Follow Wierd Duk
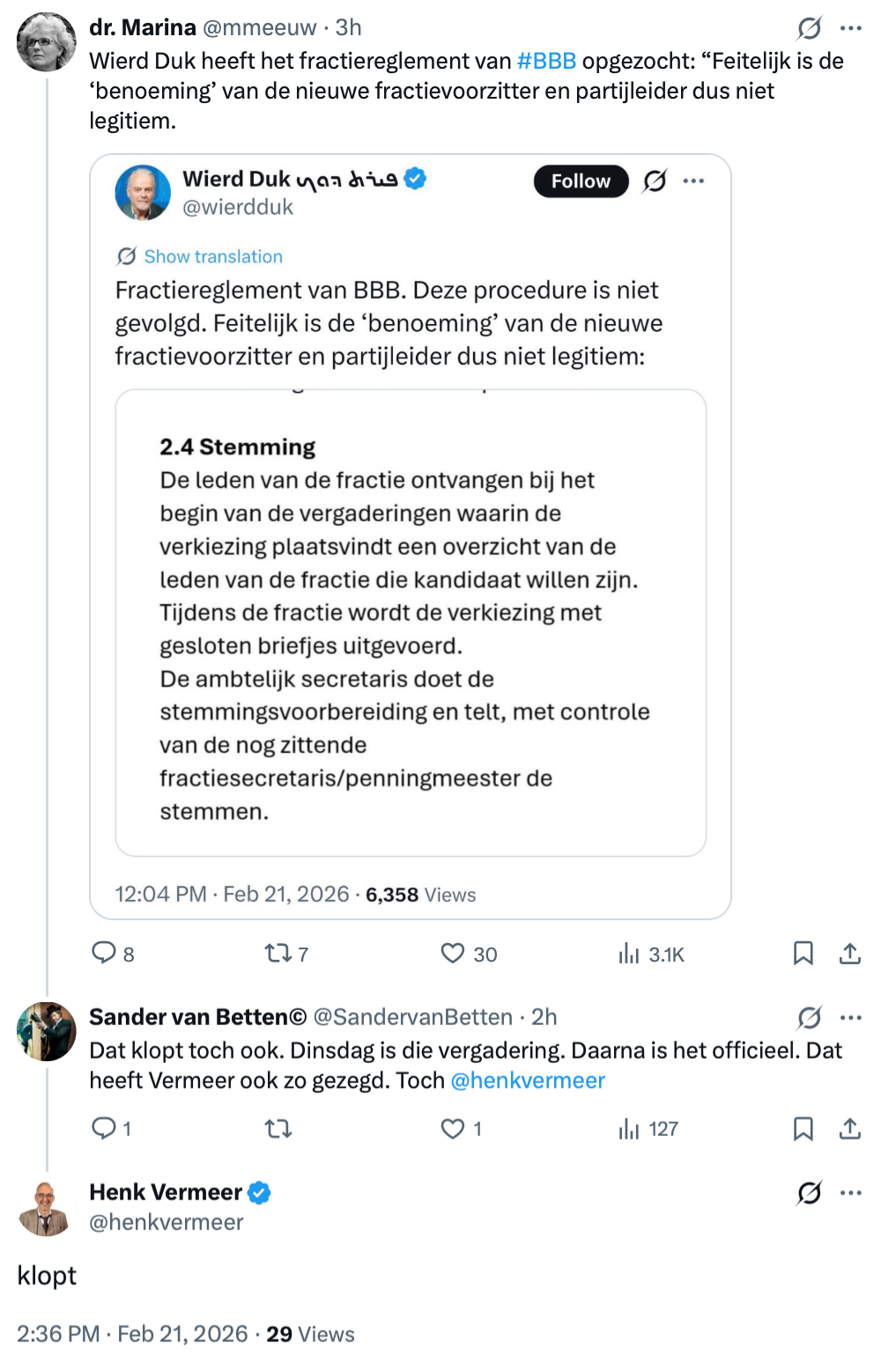Screen dimensions: 881x1372 [x=581, y=181]
